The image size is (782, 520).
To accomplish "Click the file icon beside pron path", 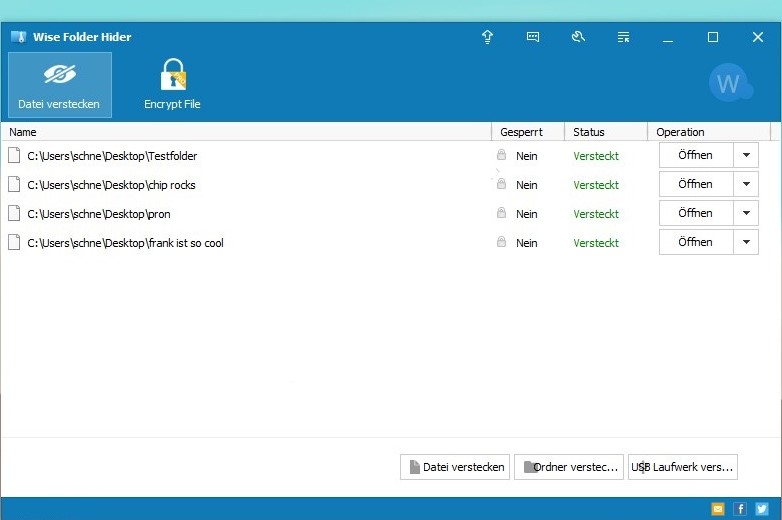I will click(x=14, y=213).
